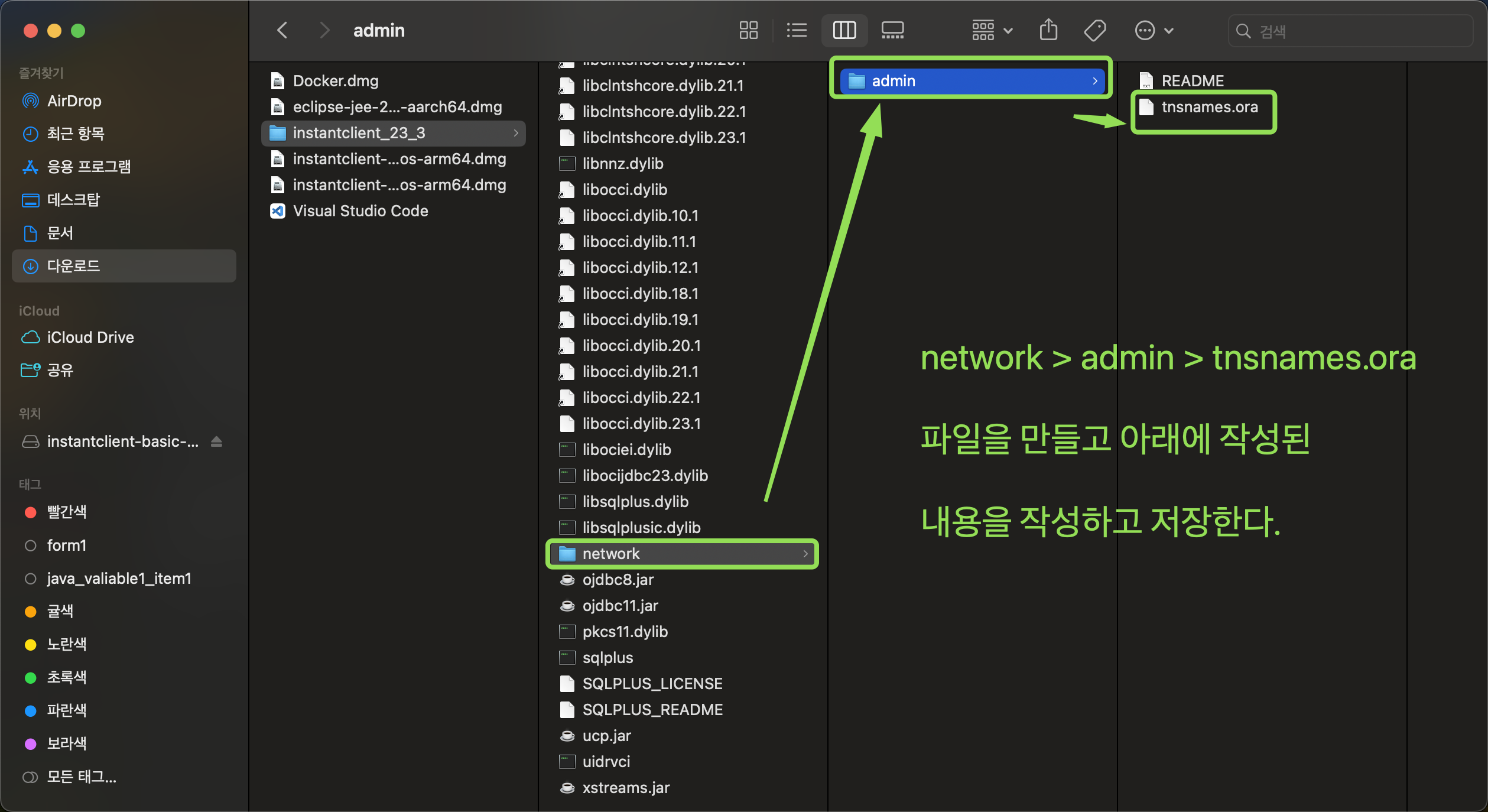Switch to icon grid view
Image resolution: width=1488 pixels, height=812 pixels.
click(x=748, y=30)
